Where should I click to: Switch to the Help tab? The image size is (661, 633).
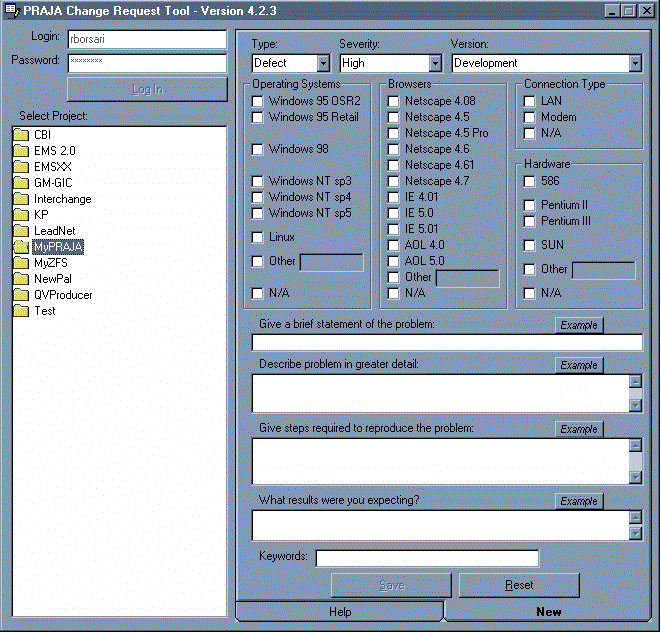click(340, 611)
